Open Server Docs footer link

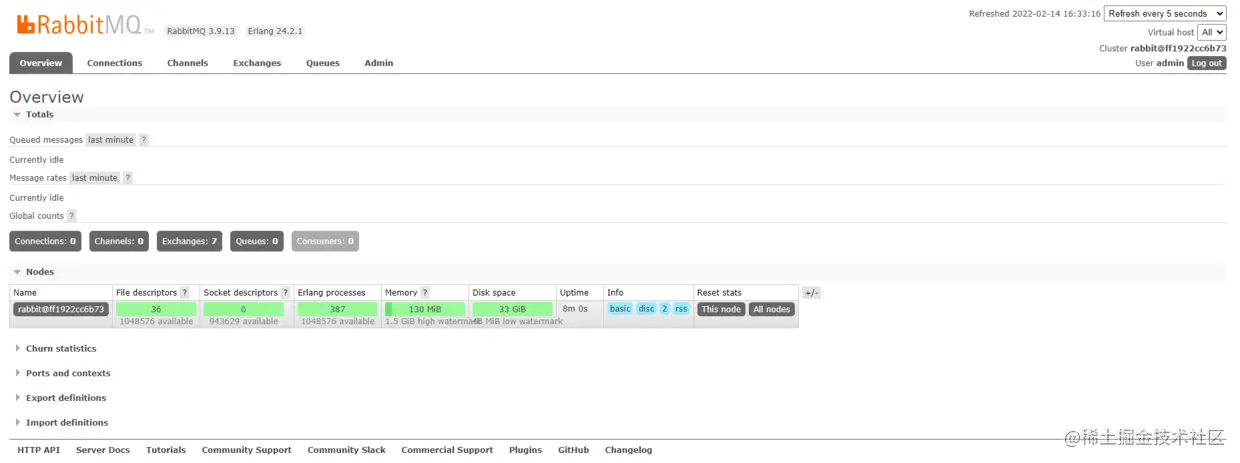[x=103, y=451]
